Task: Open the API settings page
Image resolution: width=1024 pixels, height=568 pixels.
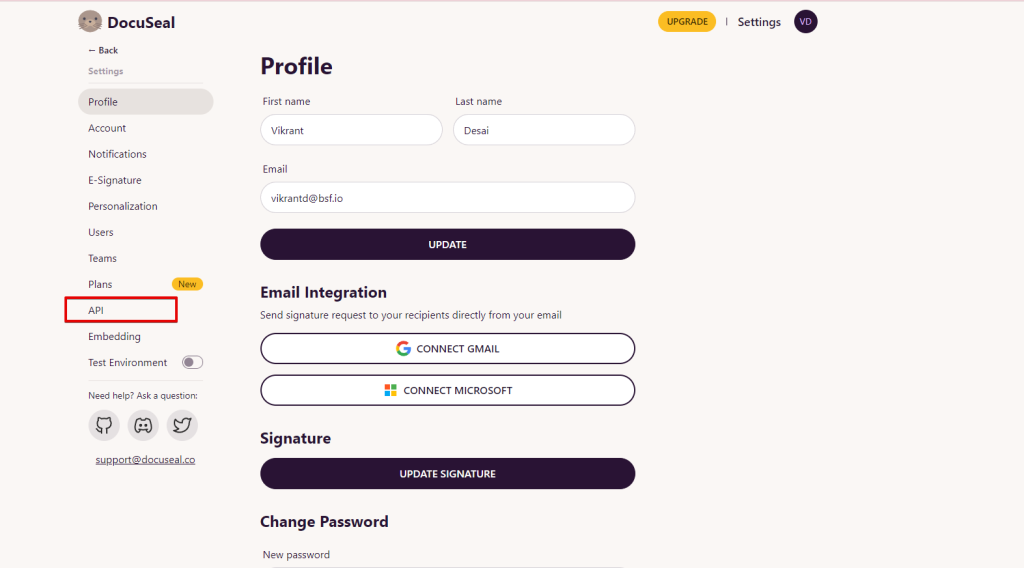Action: [96, 310]
